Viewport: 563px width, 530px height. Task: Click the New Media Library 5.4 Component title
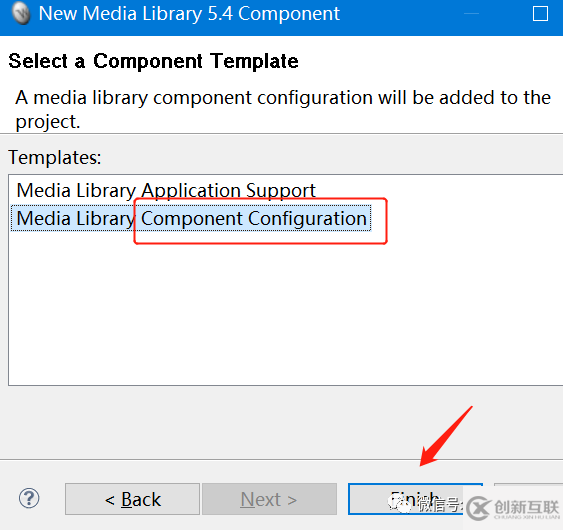click(189, 14)
